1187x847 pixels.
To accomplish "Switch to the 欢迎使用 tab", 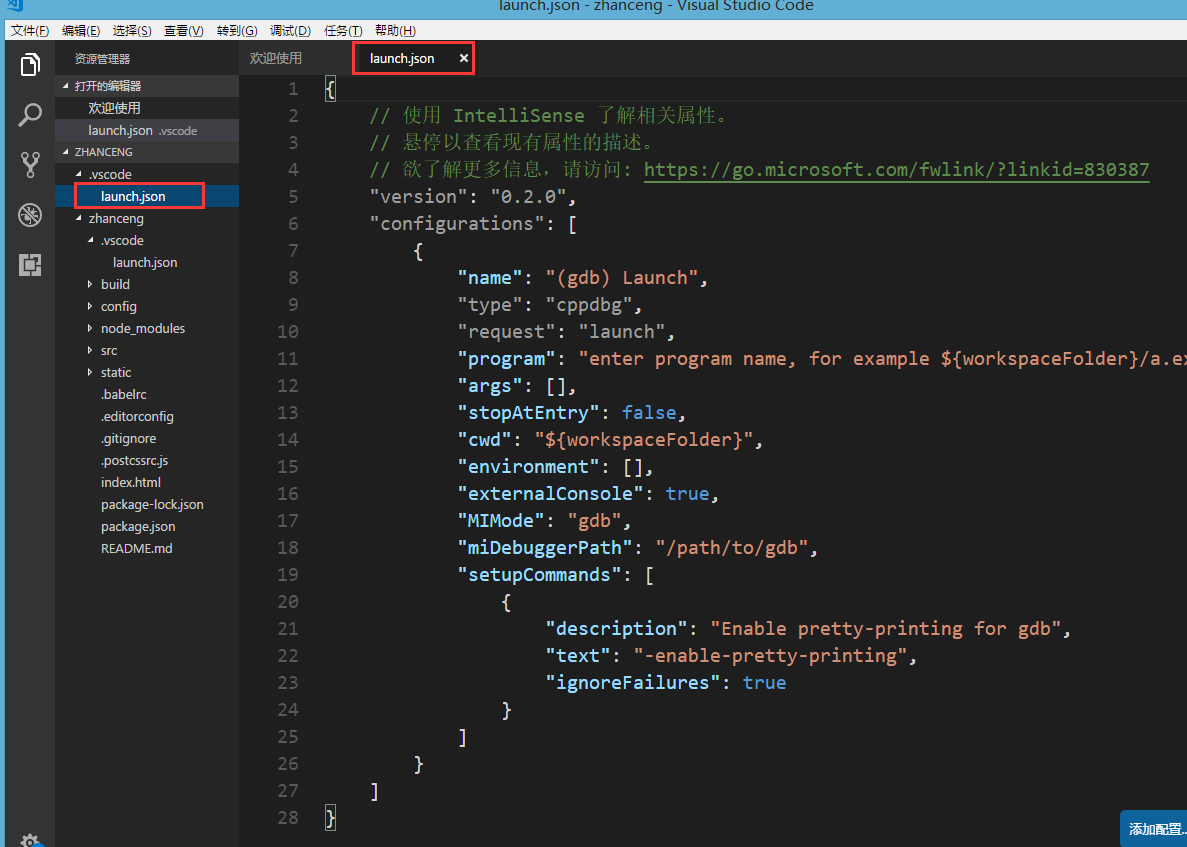I will [x=276, y=58].
